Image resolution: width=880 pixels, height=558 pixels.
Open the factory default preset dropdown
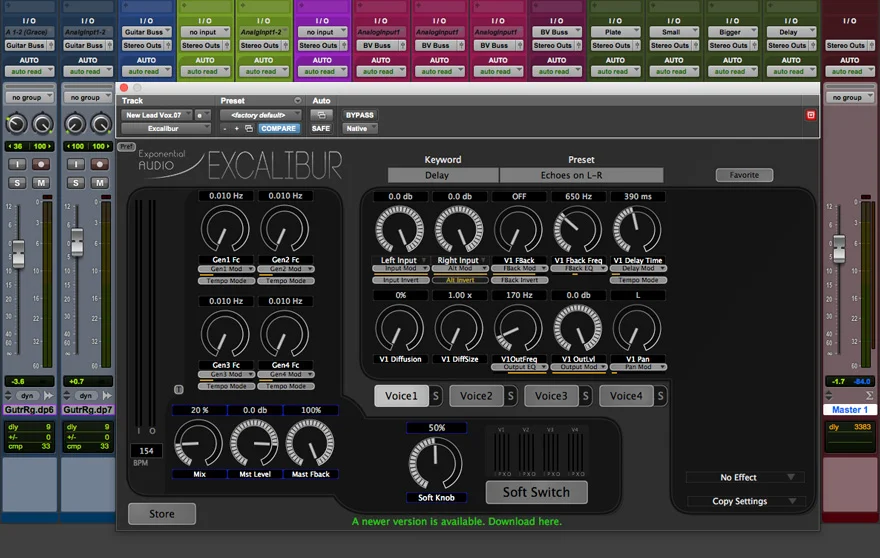[260, 115]
